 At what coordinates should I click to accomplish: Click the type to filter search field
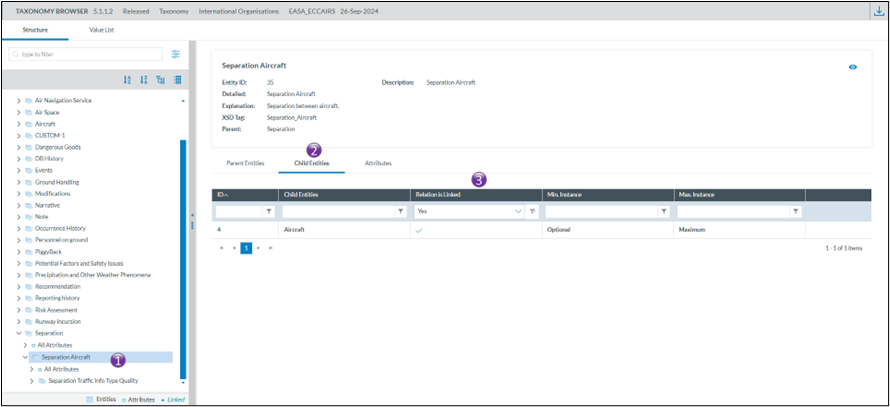[85, 54]
